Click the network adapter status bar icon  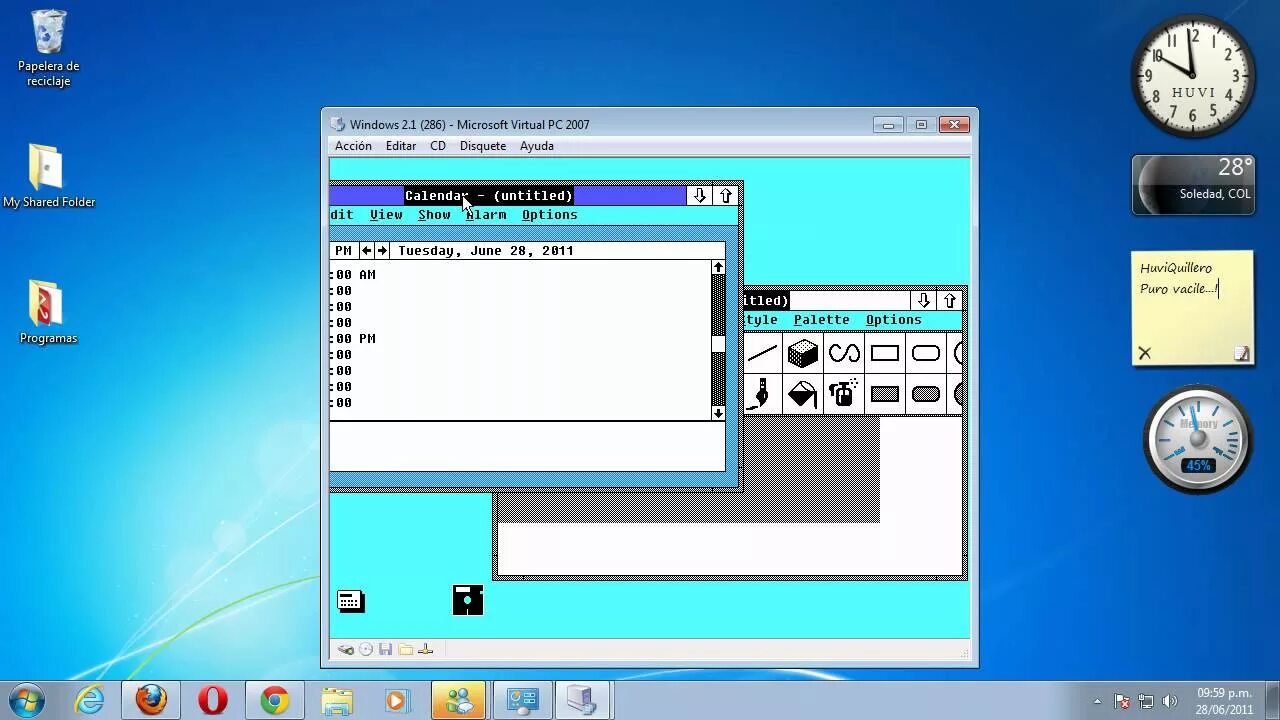pos(425,650)
